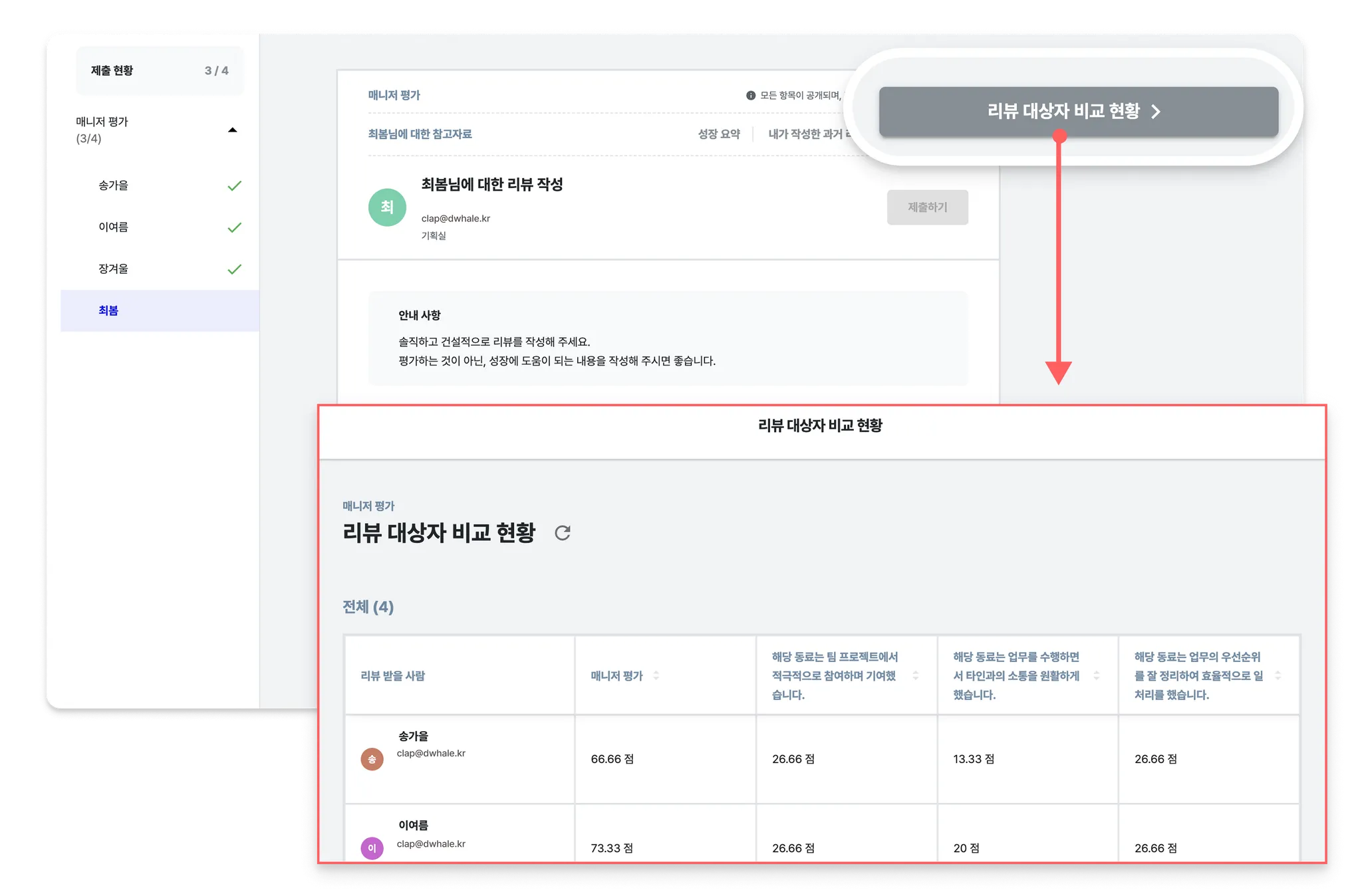Sort the 타인과의 소통을 원활하게 column
The width and height of the screenshot is (1362, 896).
[x=1097, y=675]
